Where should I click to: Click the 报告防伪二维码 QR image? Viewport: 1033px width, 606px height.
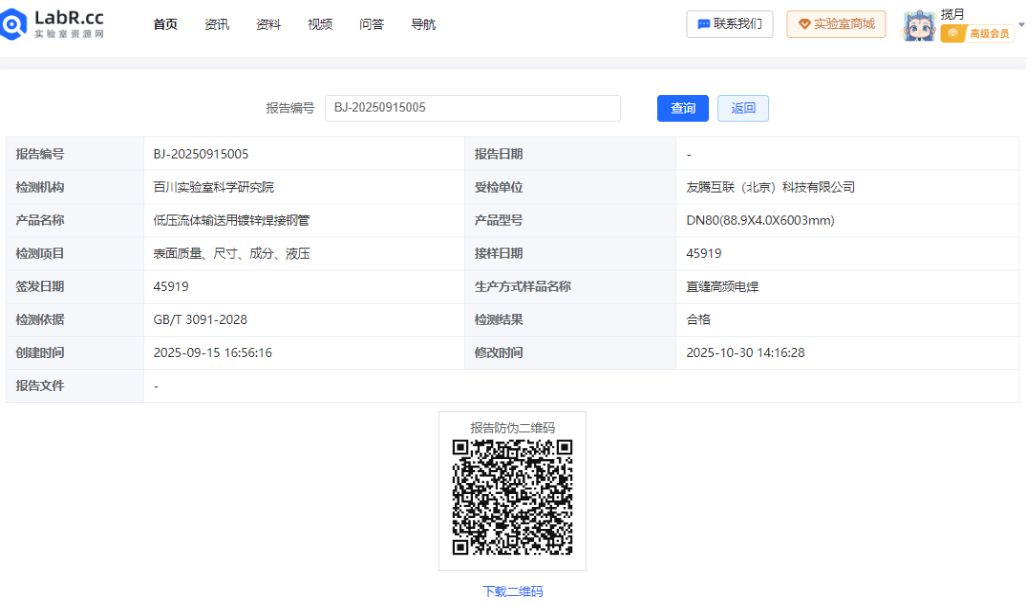coord(512,497)
